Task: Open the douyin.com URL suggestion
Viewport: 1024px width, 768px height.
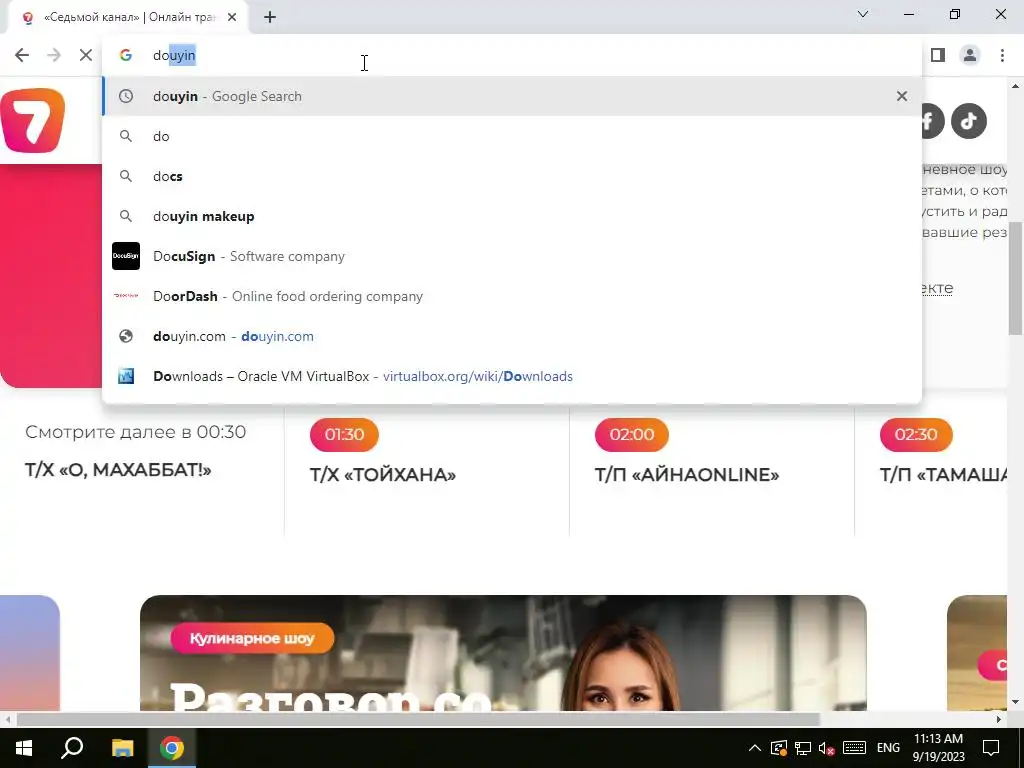Action: pos(512,336)
